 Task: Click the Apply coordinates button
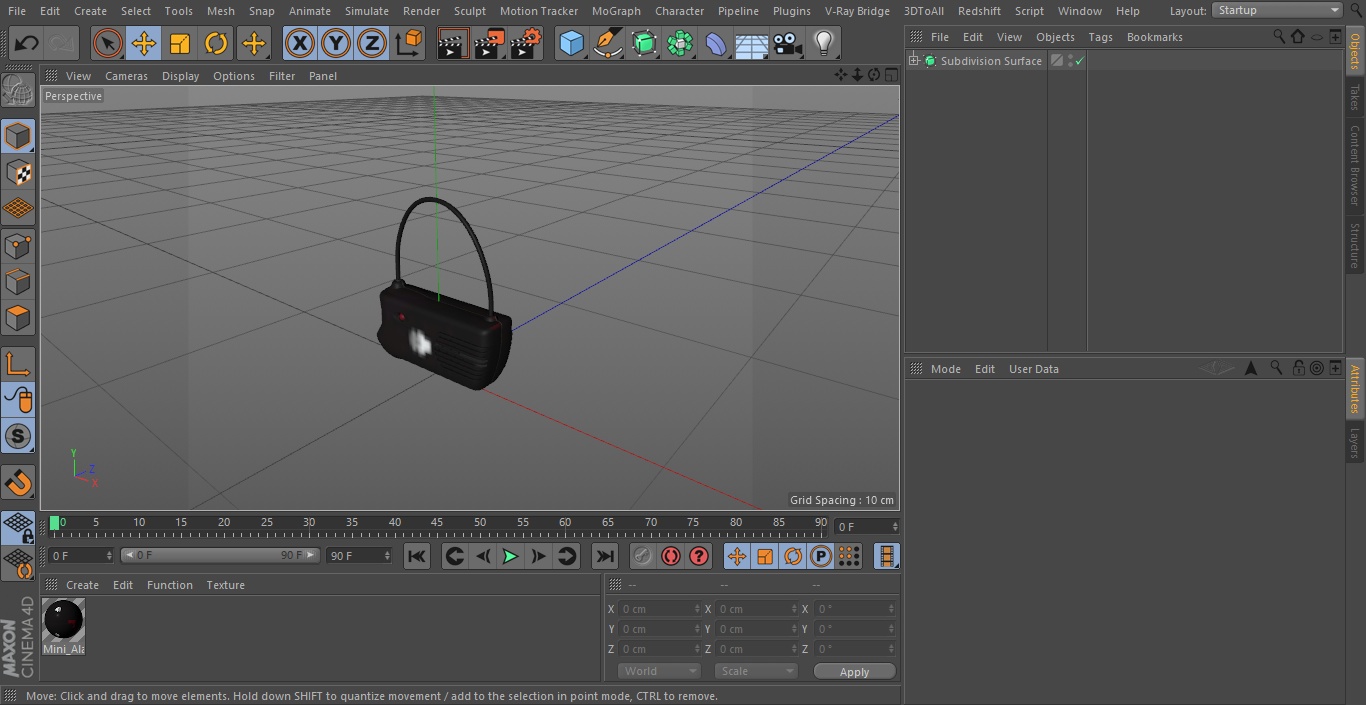[x=854, y=672]
